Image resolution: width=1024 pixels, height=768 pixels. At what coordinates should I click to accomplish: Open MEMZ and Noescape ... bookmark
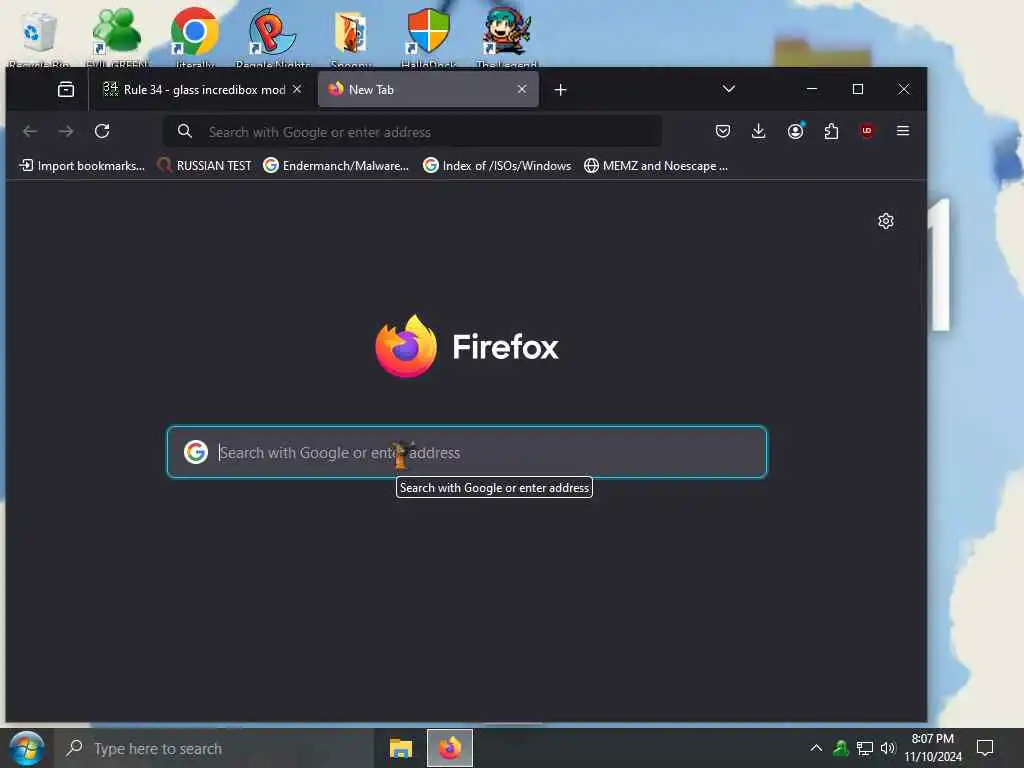point(656,166)
